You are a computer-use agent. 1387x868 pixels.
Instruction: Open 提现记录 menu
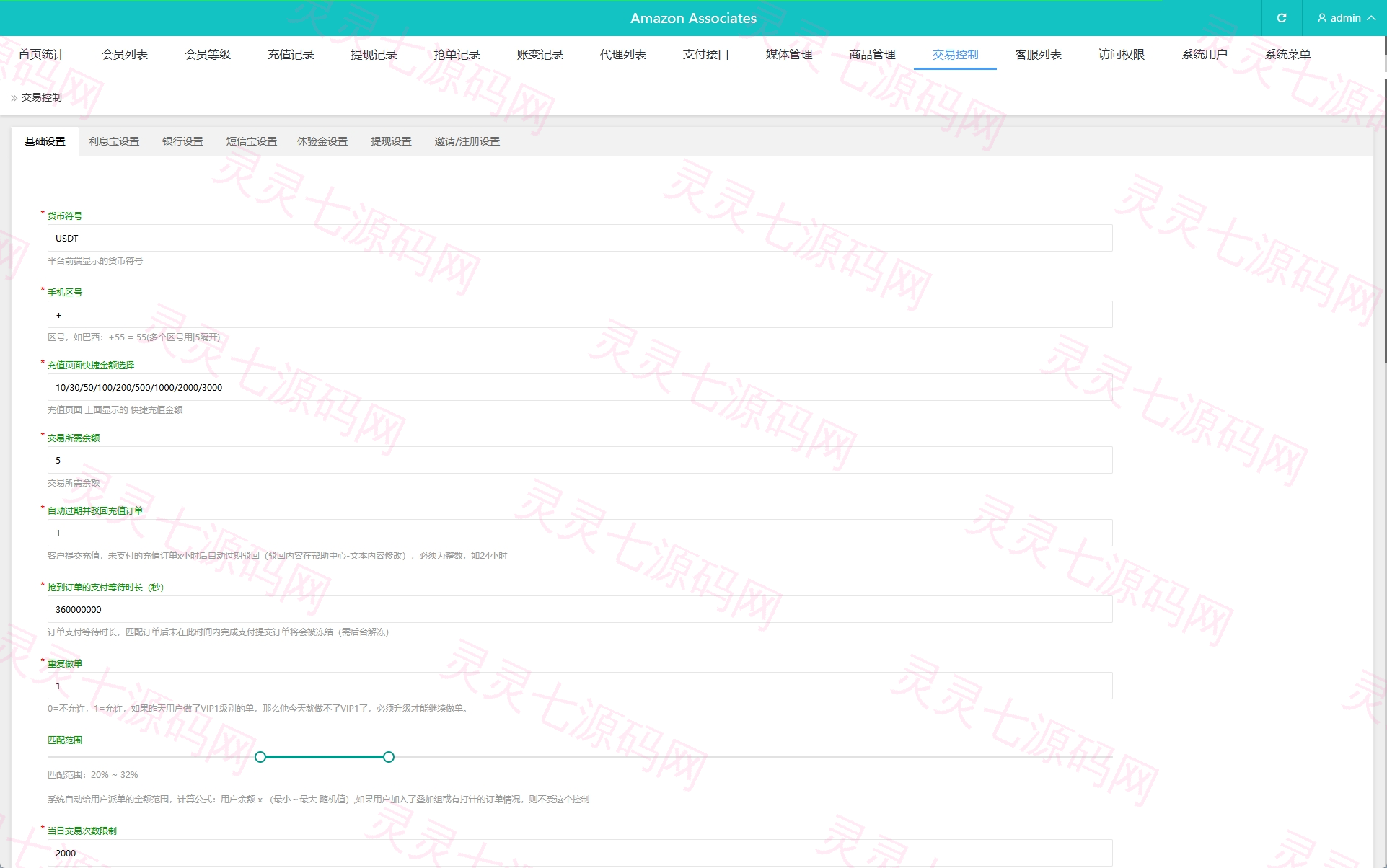click(x=374, y=55)
